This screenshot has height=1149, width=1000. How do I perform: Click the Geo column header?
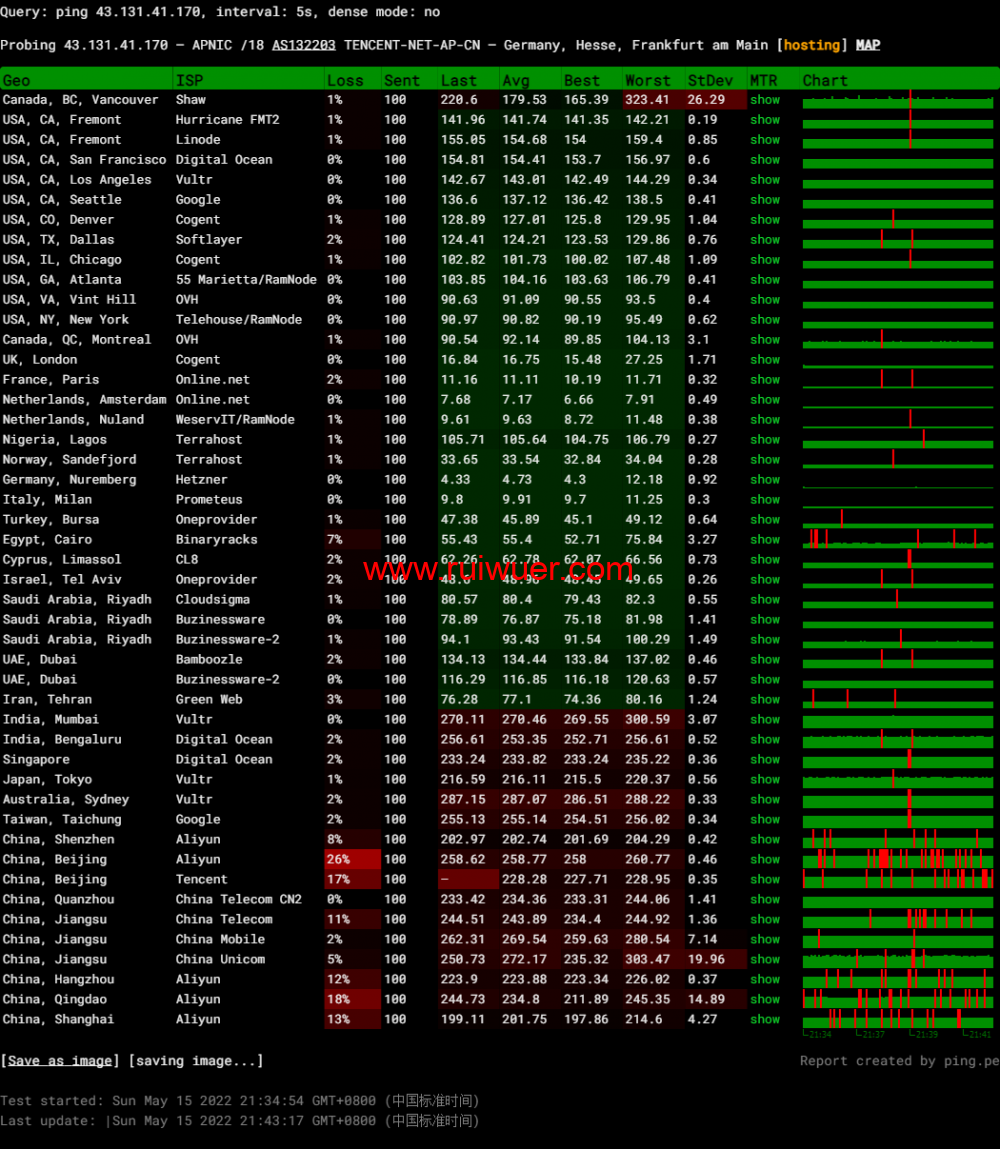coord(17,80)
